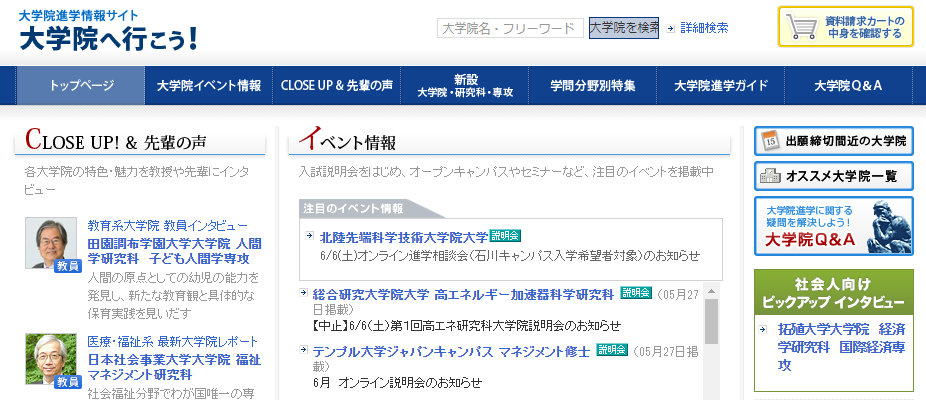Click the 日本社会事業大学 professor photo thumbnail

51,359
